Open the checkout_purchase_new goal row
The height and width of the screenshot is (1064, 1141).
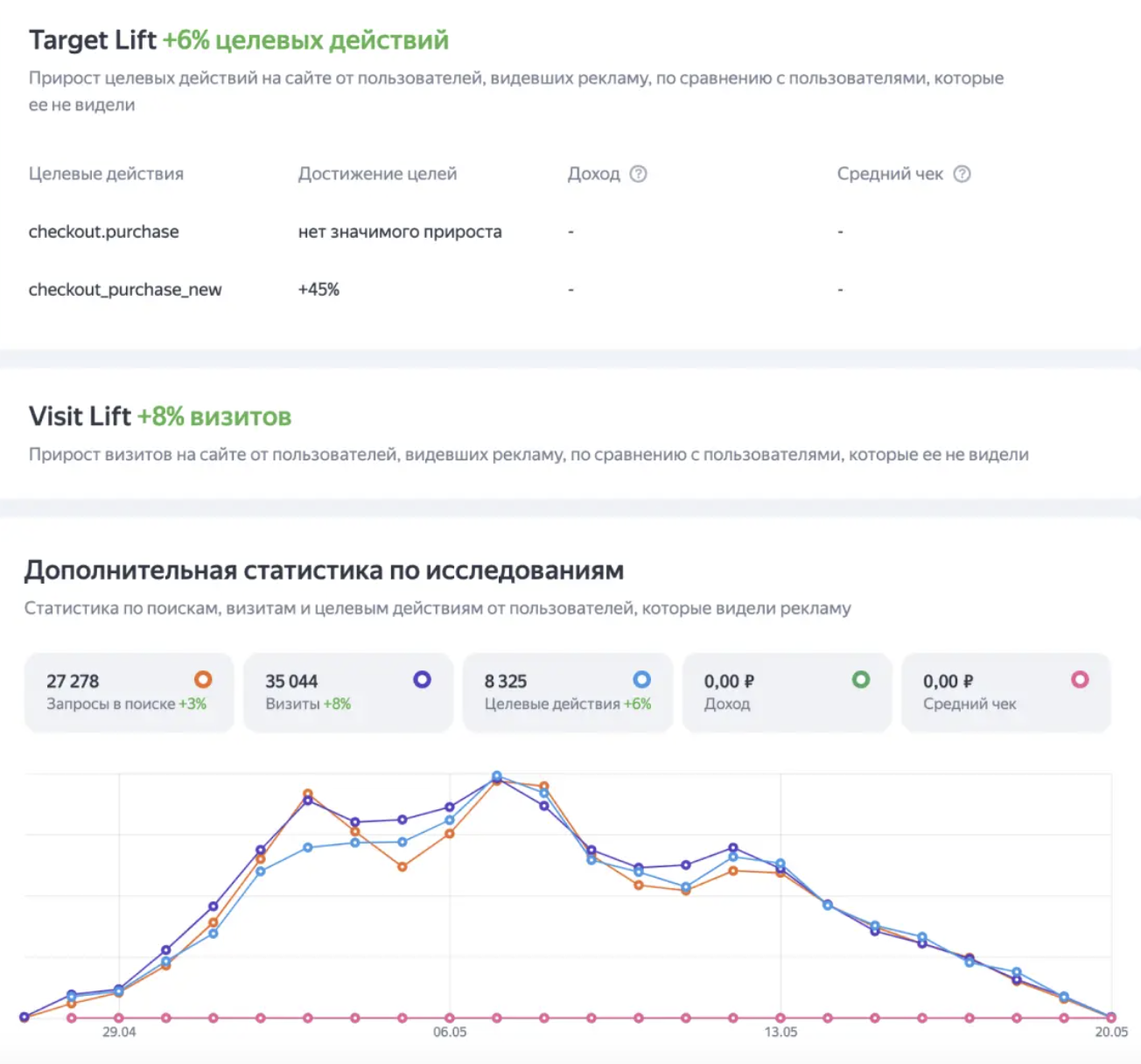(x=125, y=290)
